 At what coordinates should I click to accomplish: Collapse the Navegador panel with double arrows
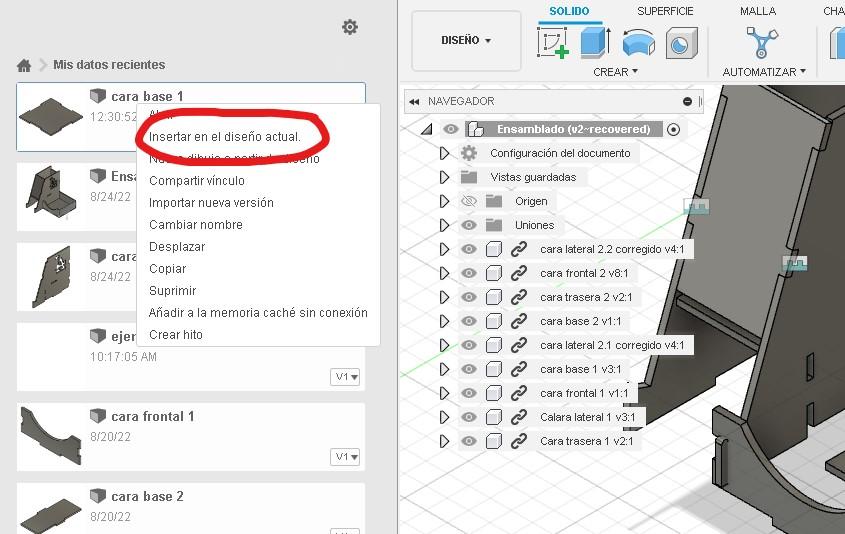[x=414, y=101]
